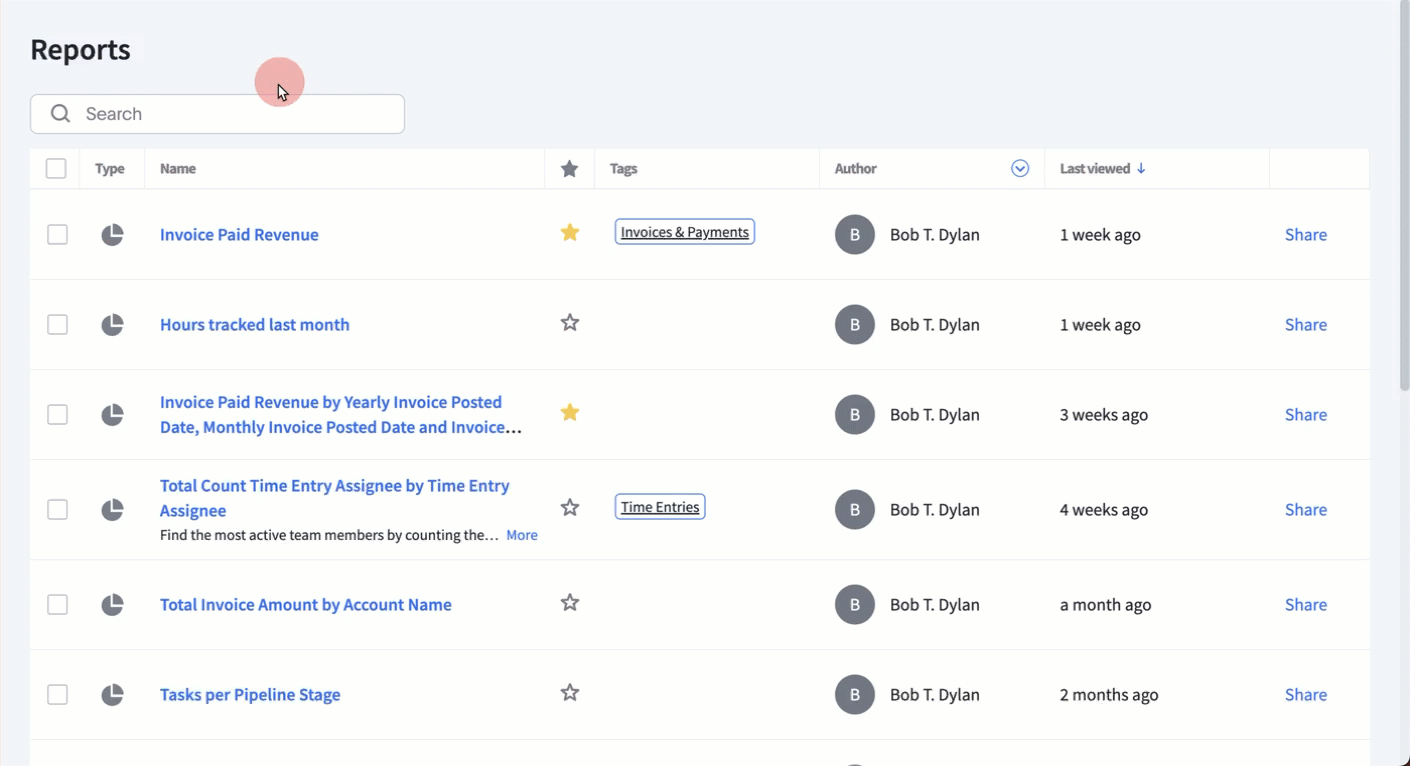The width and height of the screenshot is (1410, 766).
Task: Click the search magnifier icon
Action: [x=61, y=114]
